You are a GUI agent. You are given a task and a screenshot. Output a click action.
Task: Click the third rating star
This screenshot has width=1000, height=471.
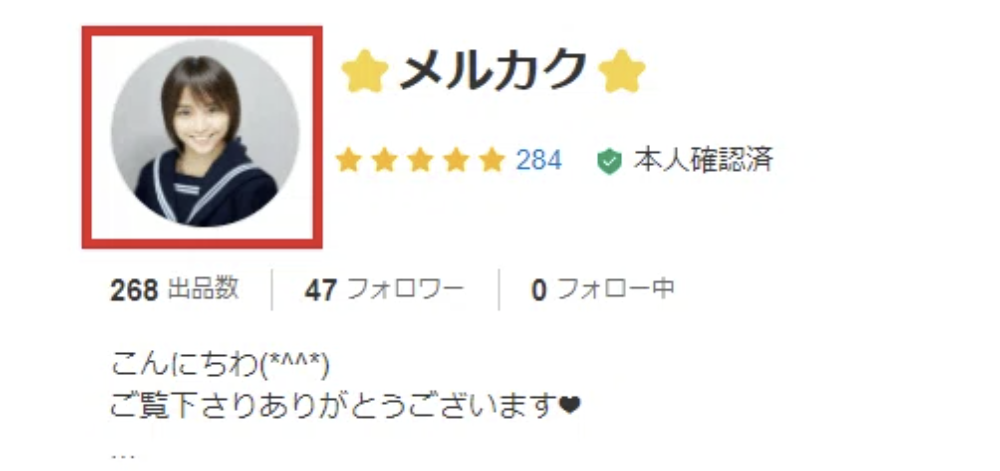(420, 160)
